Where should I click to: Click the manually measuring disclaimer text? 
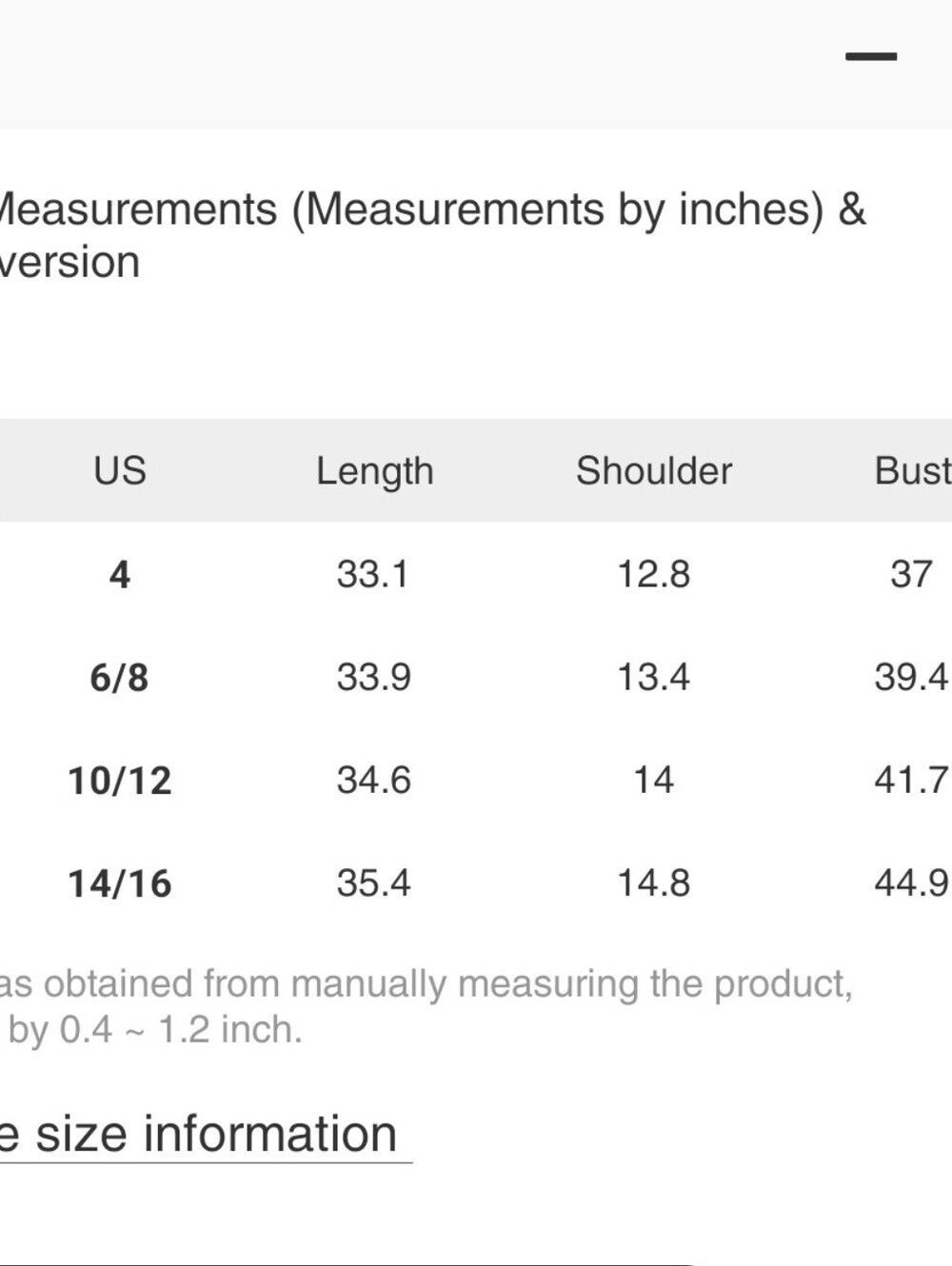(x=426, y=1005)
